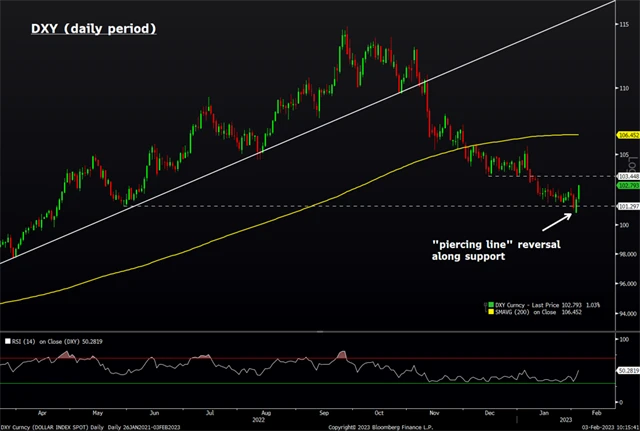Click the RSI (14) on Close label
This screenshot has height=431, width=640.
pos(55,341)
